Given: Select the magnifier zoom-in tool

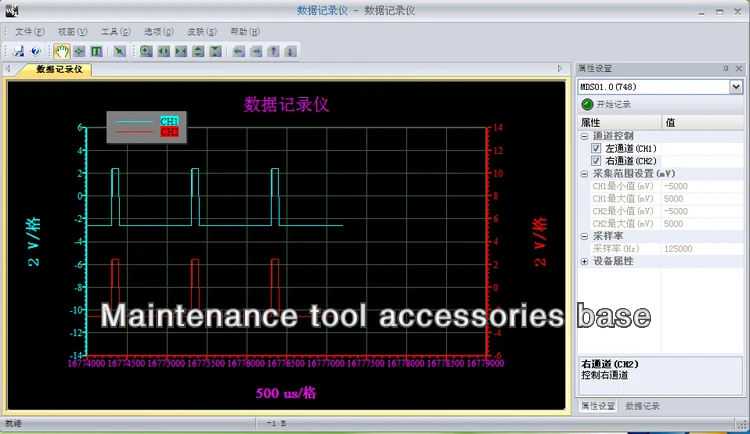Looking at the screenshot, I should click(x=146, y=51).
